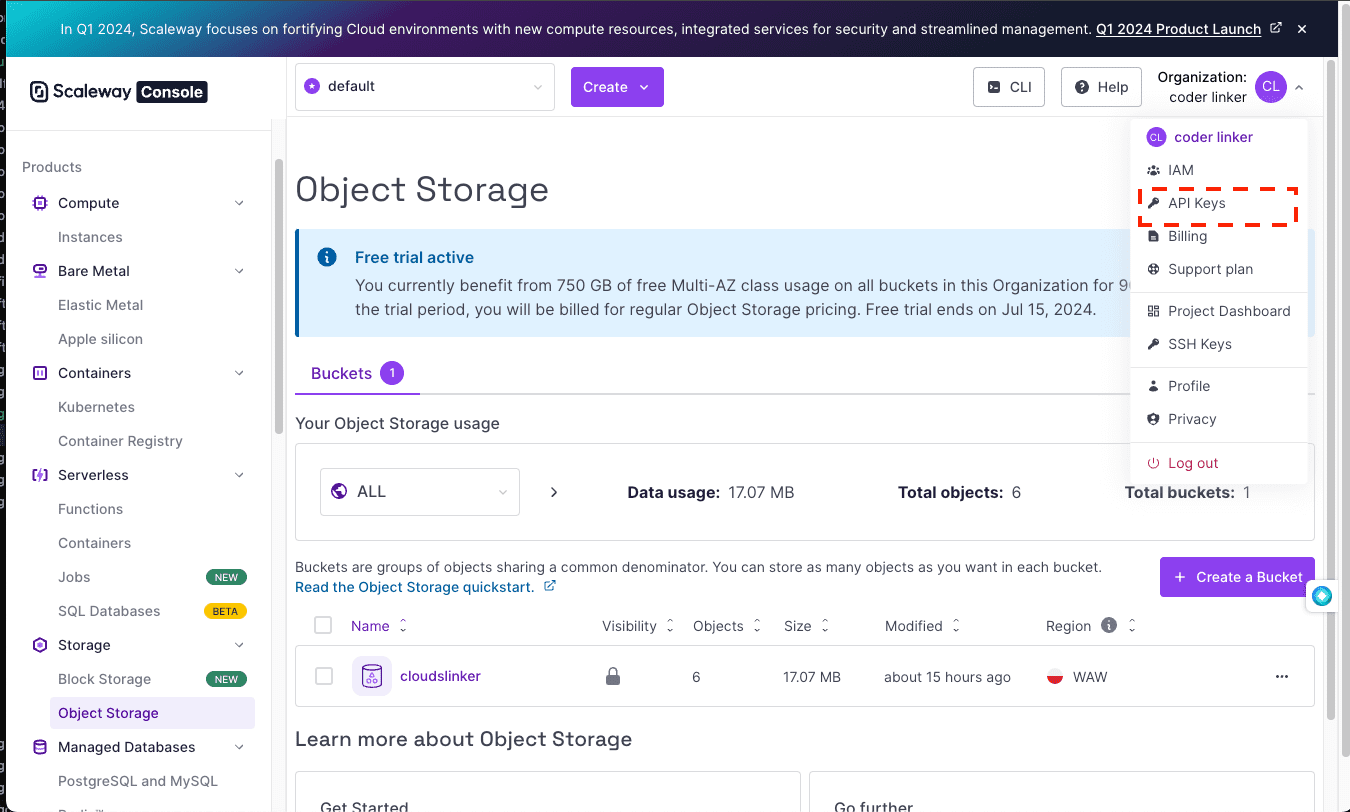The image size is (1350, 812).
Task: Open the three-dots menu for cloudslinker
Action: [x=1281, y=677]
